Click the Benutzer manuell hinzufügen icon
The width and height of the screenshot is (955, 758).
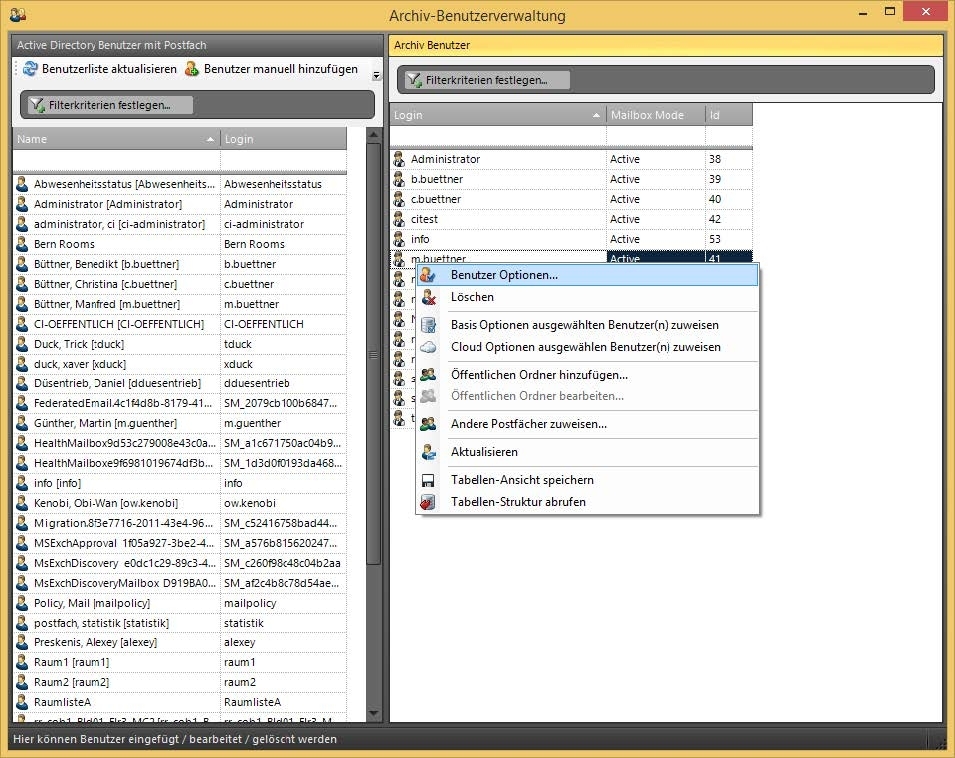point(192,69)
